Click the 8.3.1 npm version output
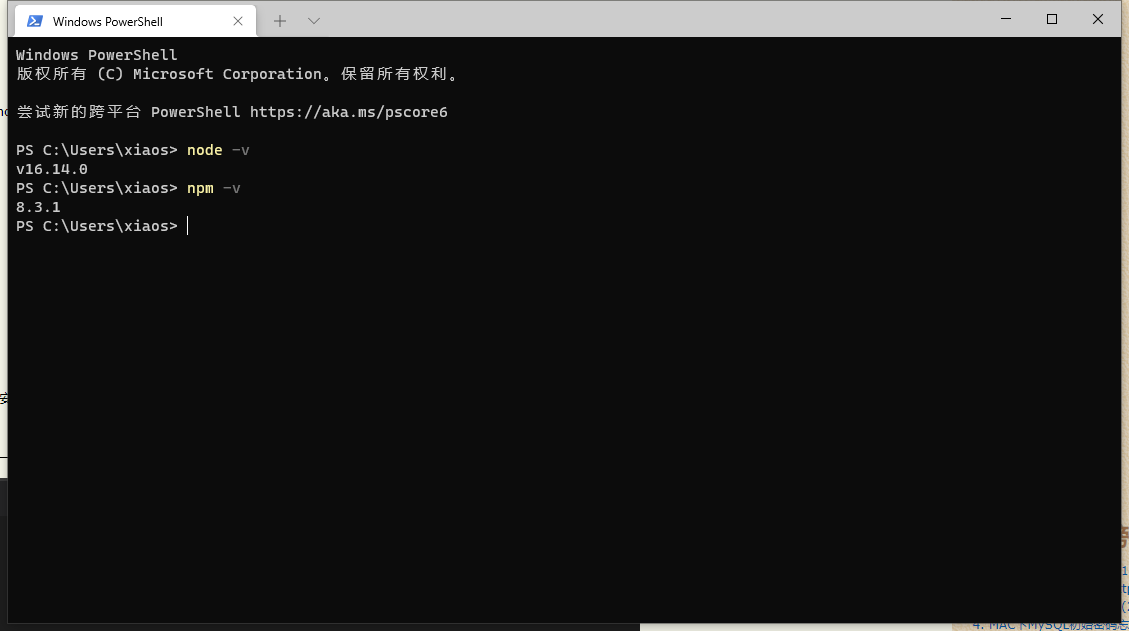The image size is (1129, 631). click(38, 207)
